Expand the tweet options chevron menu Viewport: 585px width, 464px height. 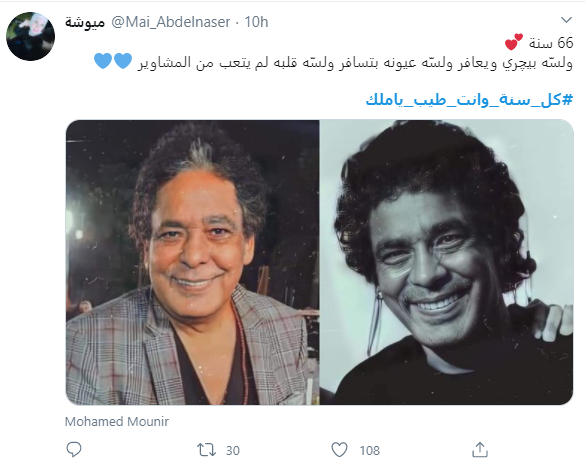[566, 20]
